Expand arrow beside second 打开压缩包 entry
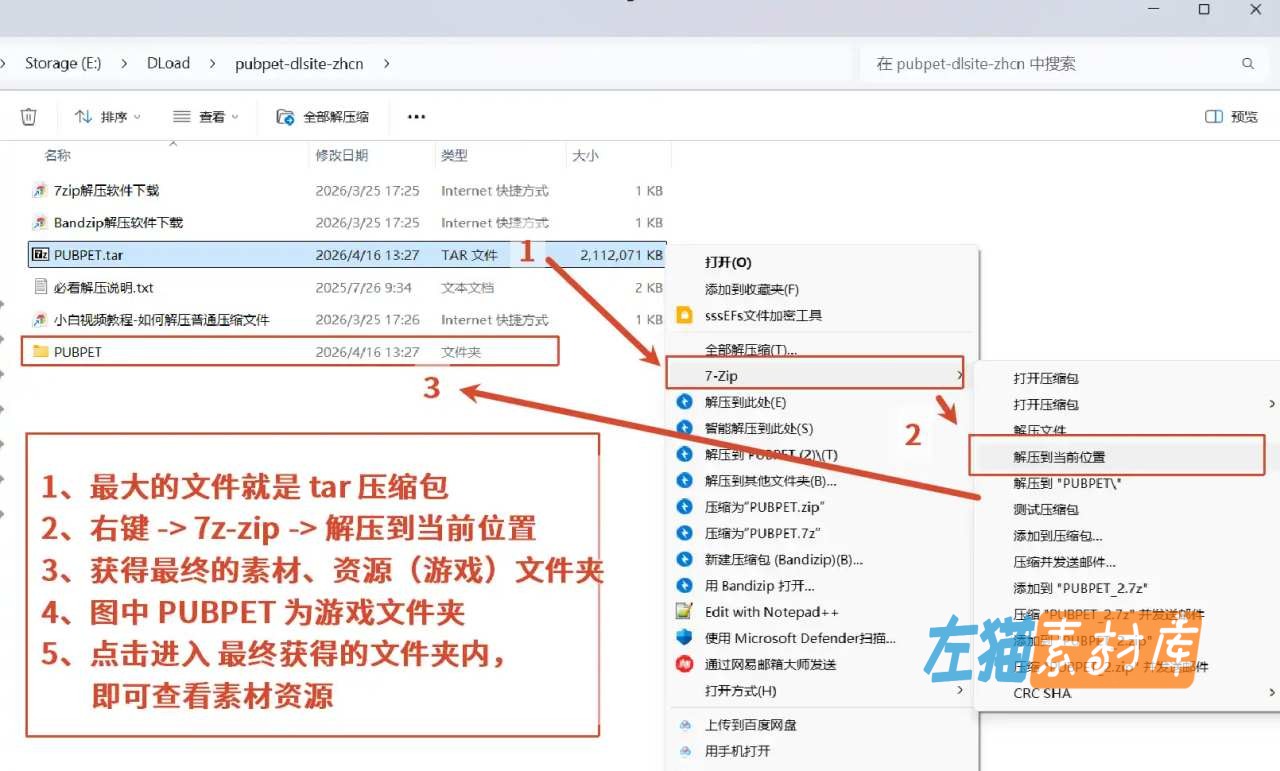The width and height of the screenshot is (1280, 771). [1272, 404]
